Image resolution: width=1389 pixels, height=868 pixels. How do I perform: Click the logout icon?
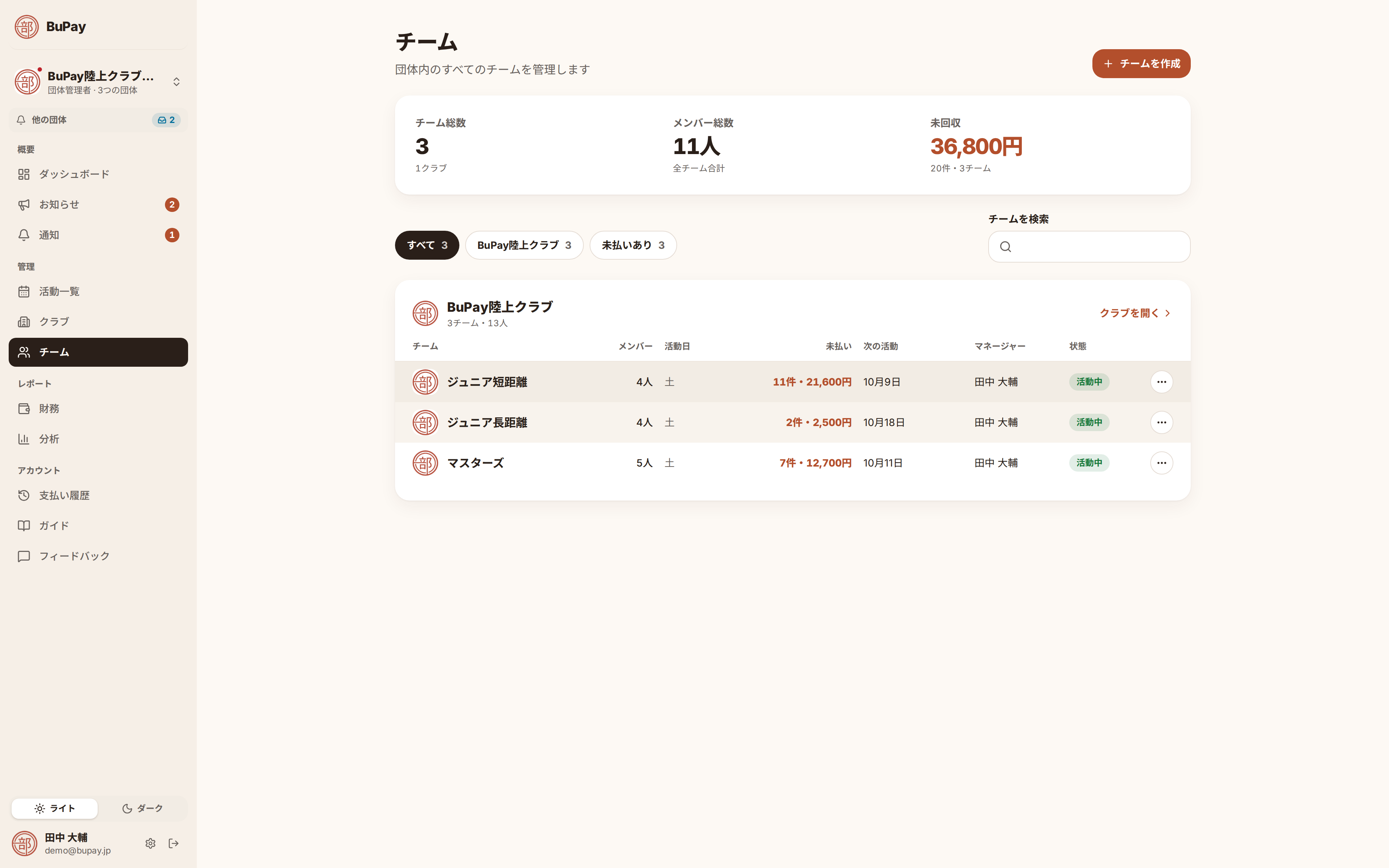(174, 843)
